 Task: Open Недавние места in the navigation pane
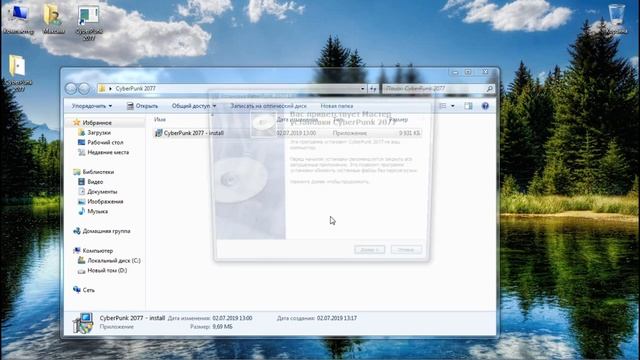coord(108,152)
